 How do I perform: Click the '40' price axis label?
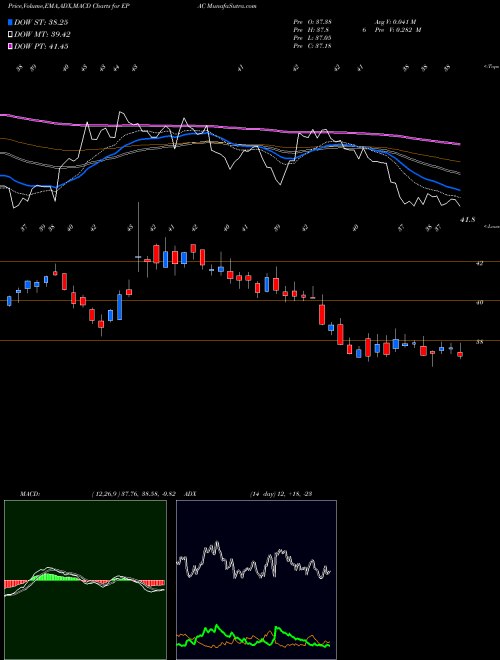pos(479,302)
